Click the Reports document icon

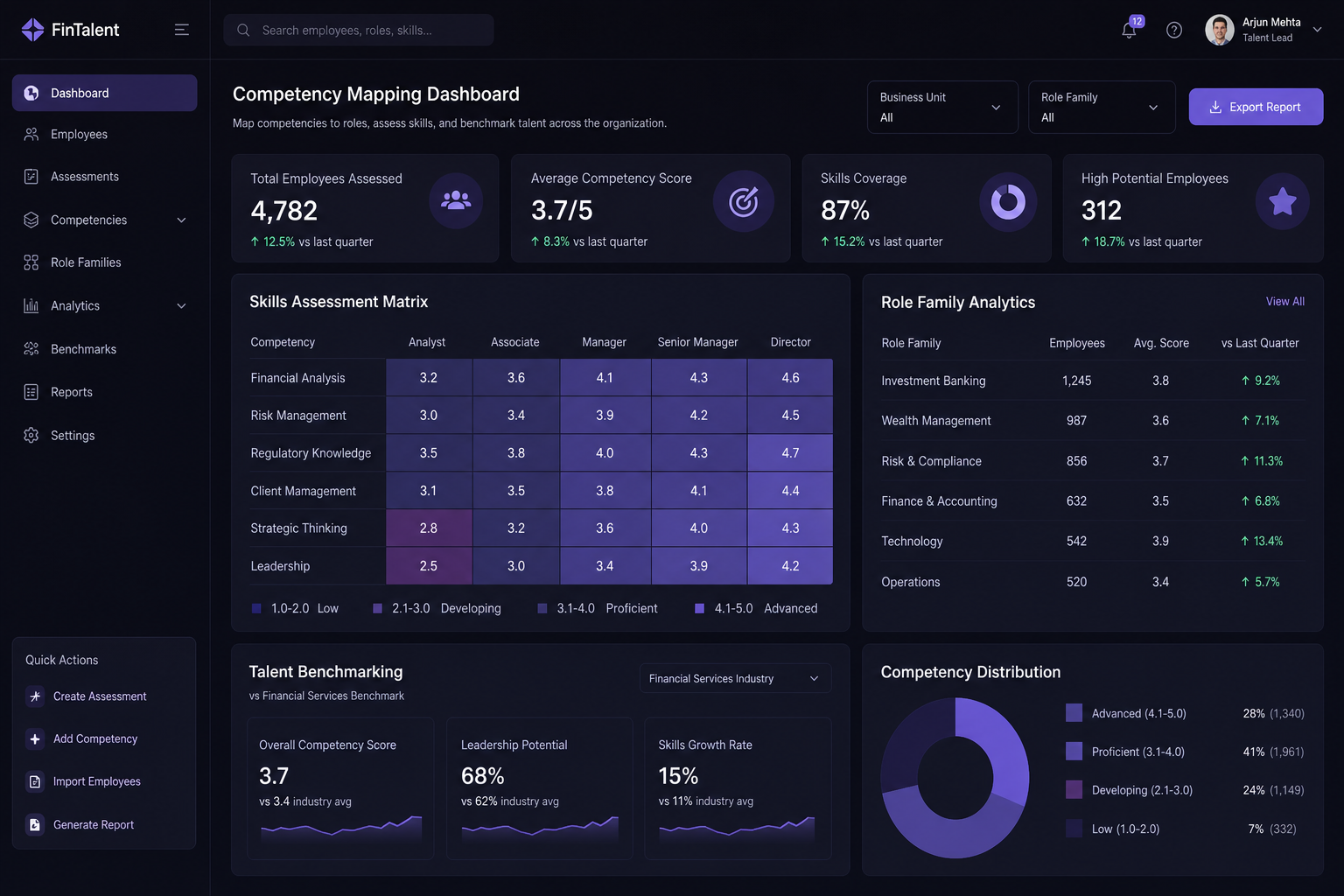tap(31, 392)
